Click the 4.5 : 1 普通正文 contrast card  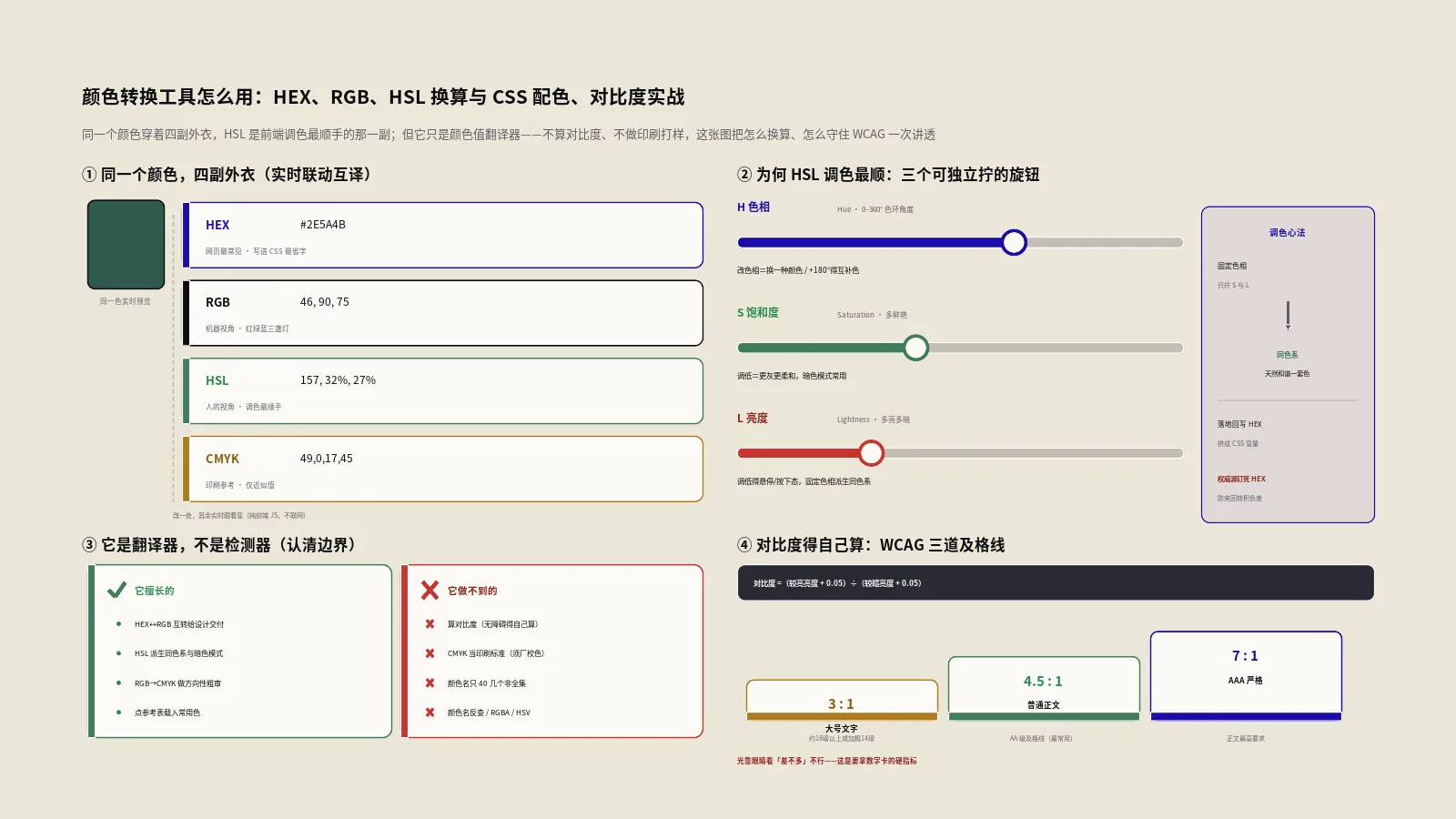point(1044,689)
